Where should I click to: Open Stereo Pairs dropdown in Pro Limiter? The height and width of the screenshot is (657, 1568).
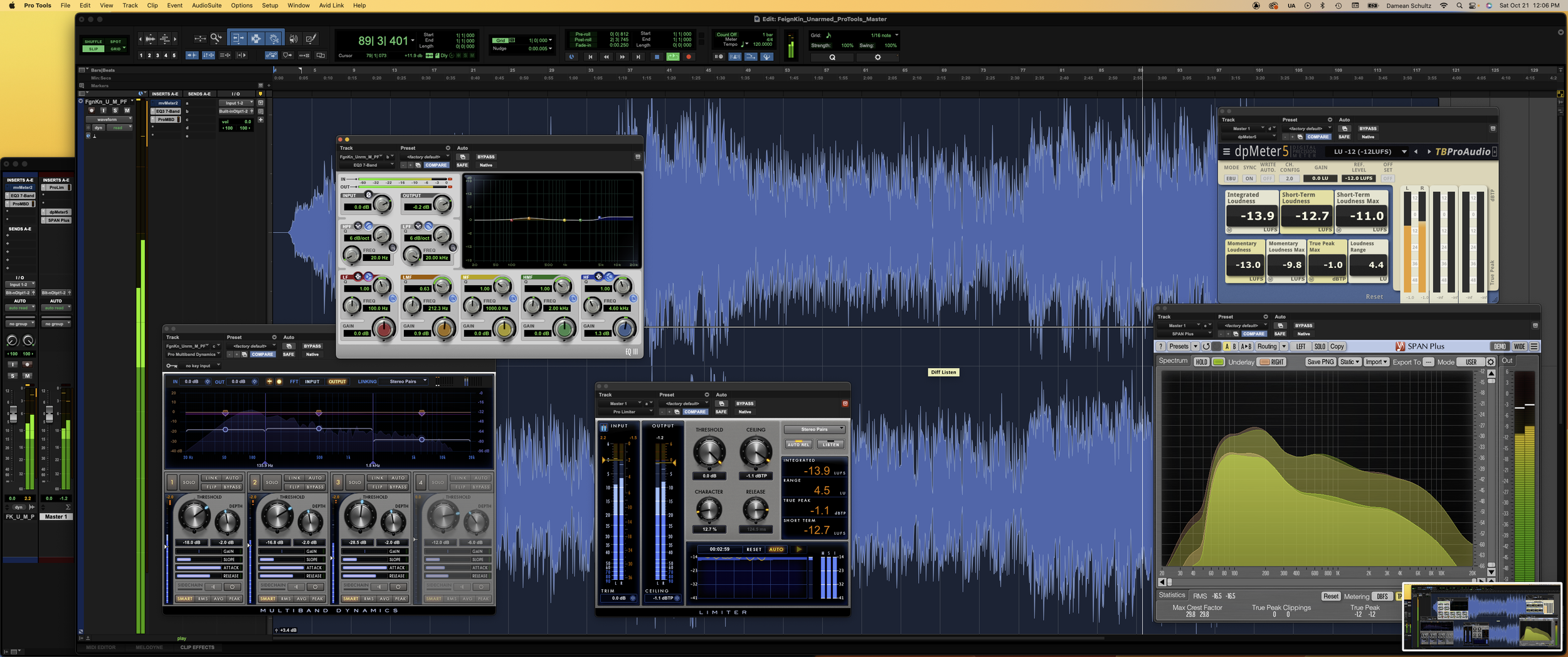[814, 429]
